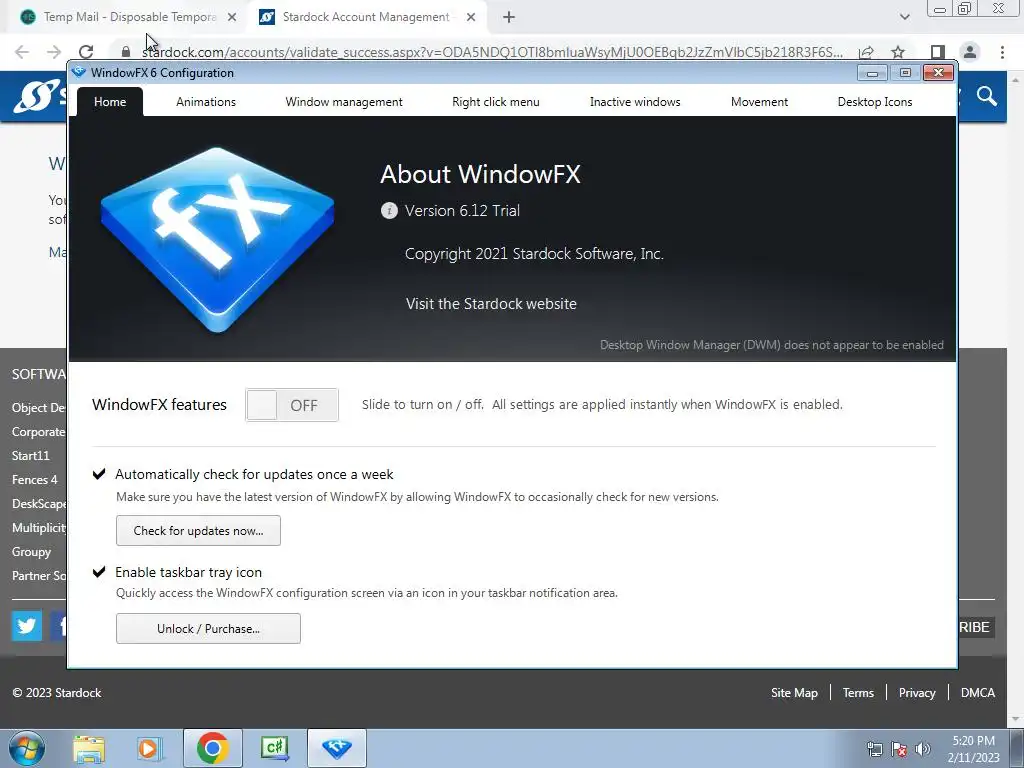Go back in Chrome browser
Screen dimensions: 1024x768
[22, 52]
